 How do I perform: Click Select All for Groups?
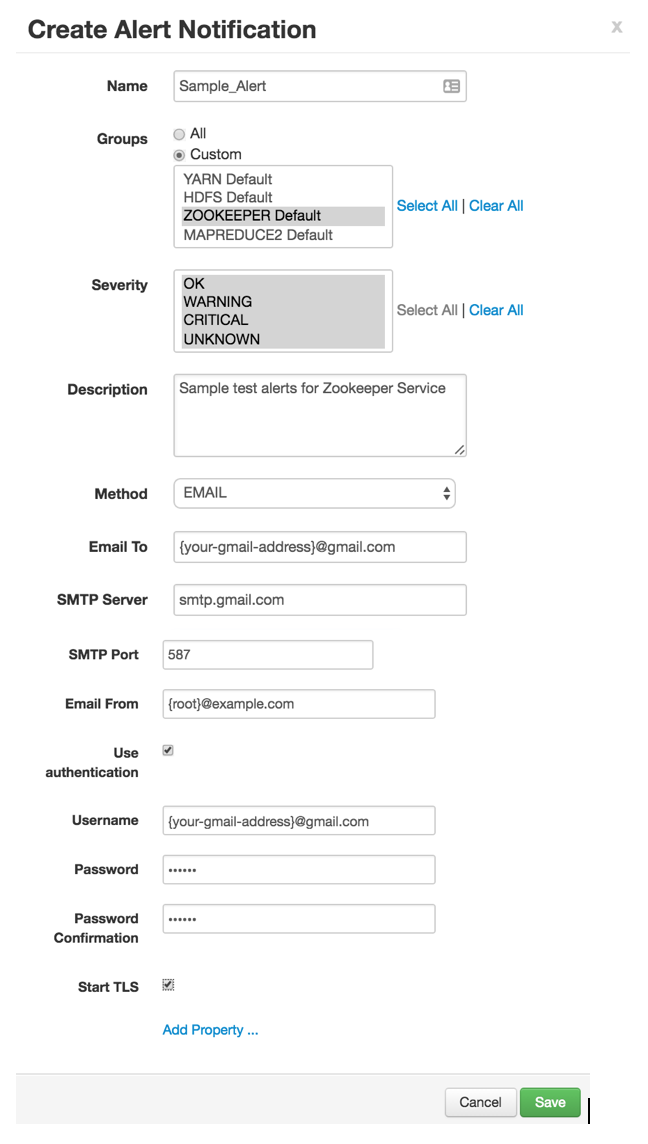[x=427, y=205]
